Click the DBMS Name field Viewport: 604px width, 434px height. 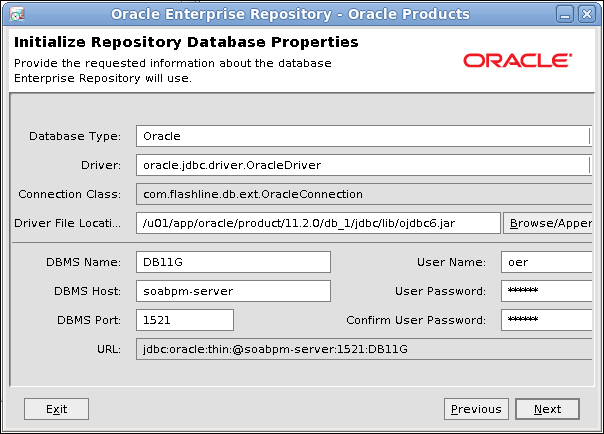233,262
